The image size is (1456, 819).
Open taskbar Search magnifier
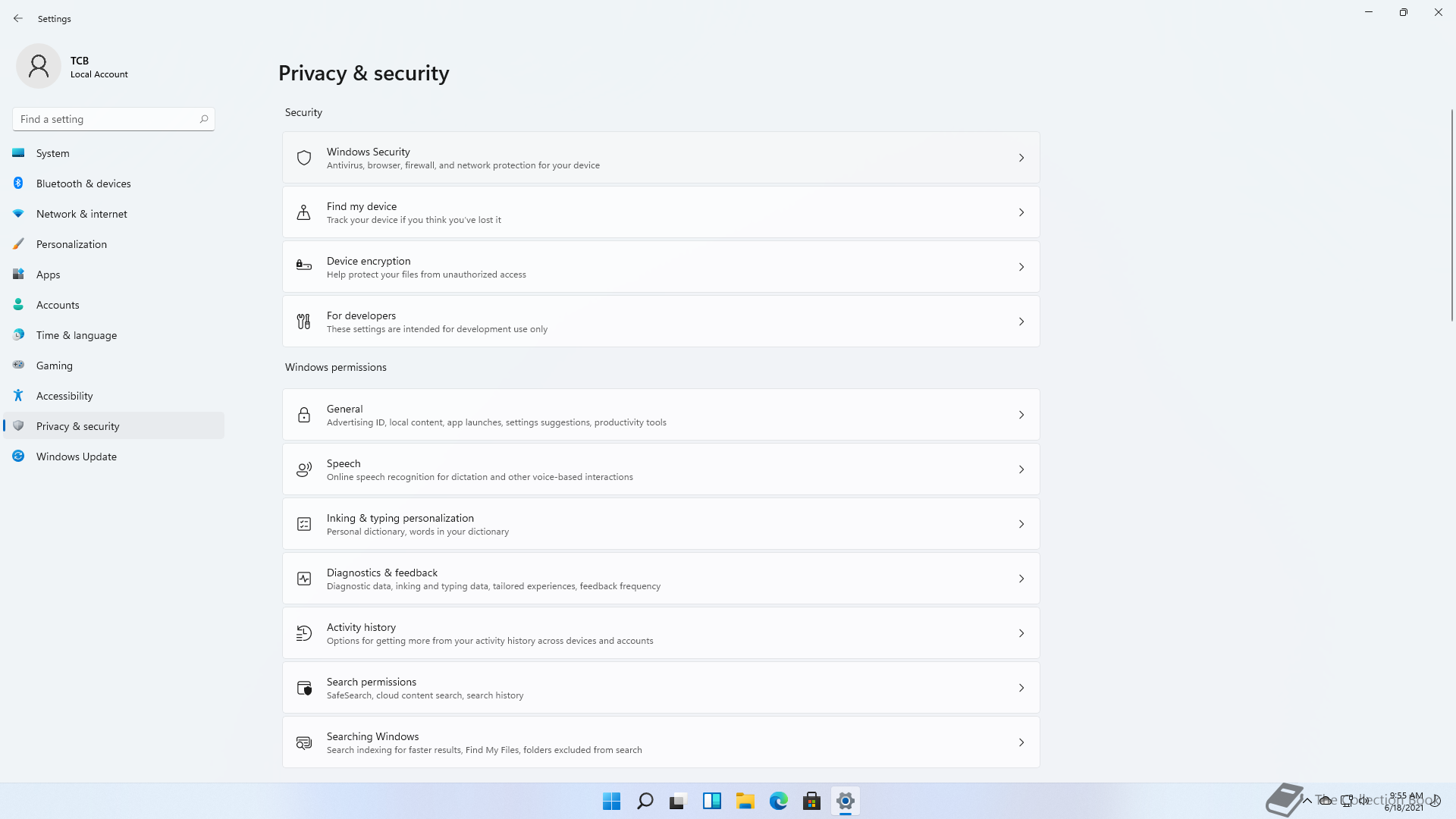(x=645, y=801)
